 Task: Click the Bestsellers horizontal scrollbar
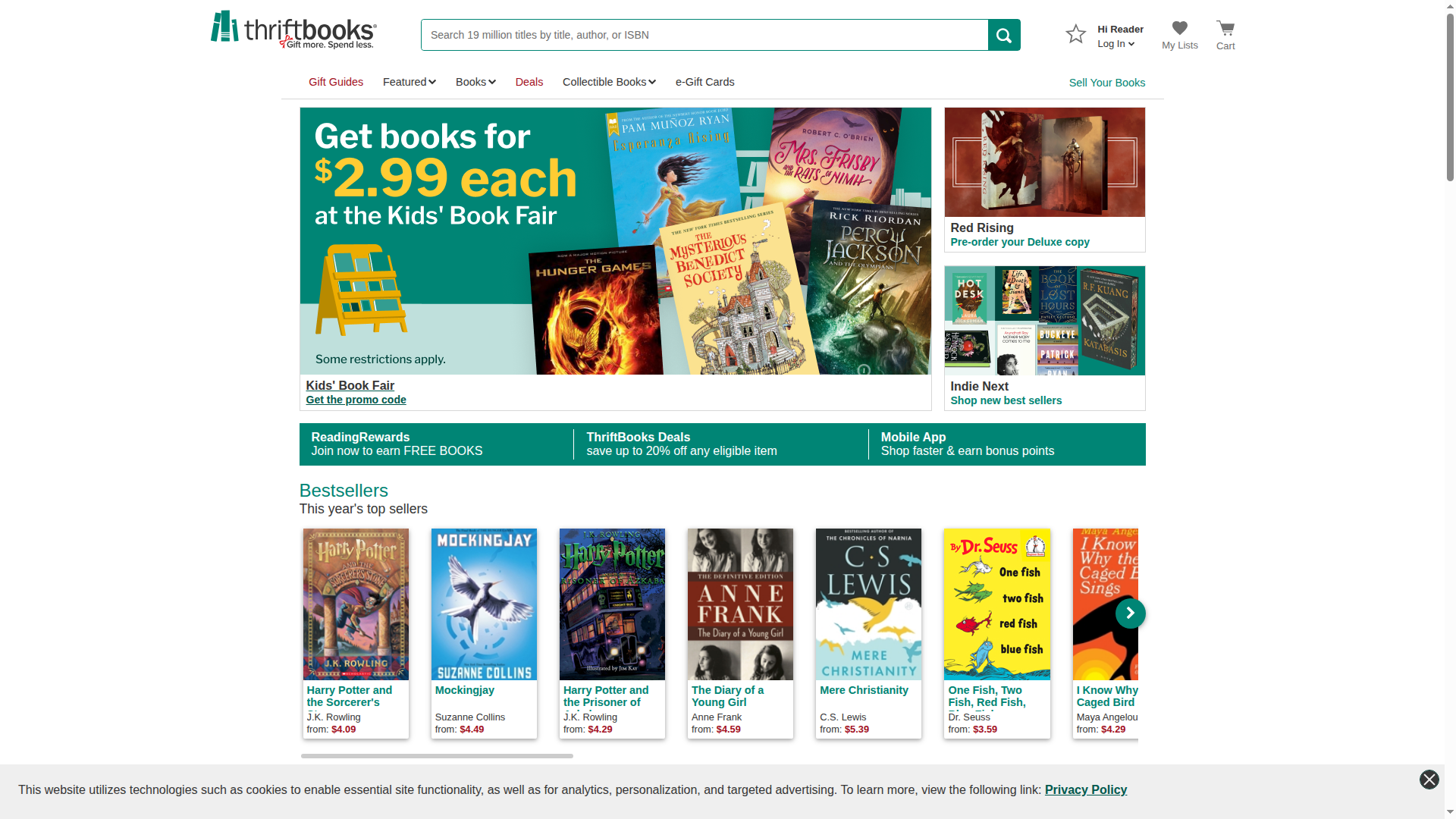[437, 756]
